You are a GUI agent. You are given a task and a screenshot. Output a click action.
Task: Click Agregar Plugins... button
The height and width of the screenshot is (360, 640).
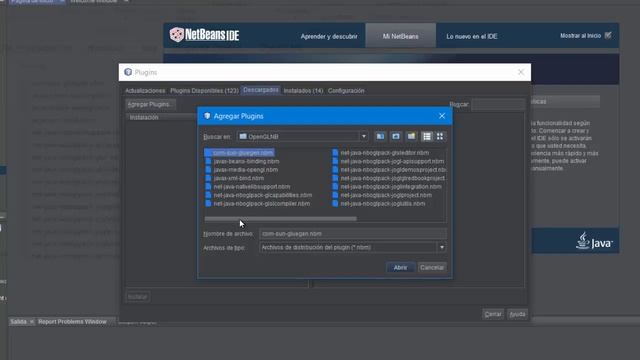coord(150,104)
